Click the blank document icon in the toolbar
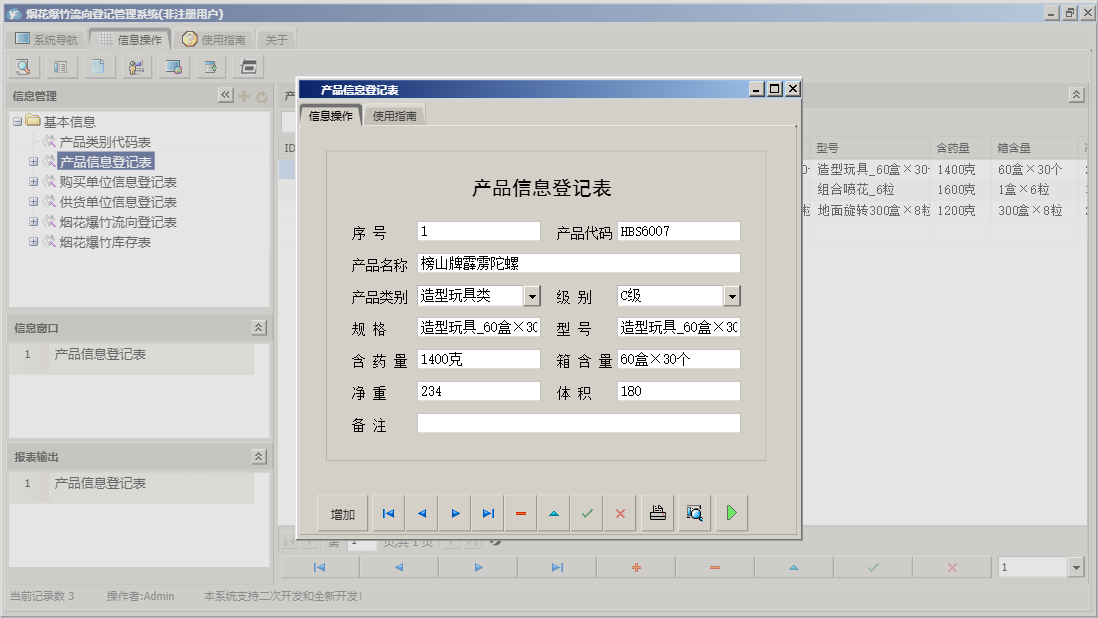 click(99, 66)
